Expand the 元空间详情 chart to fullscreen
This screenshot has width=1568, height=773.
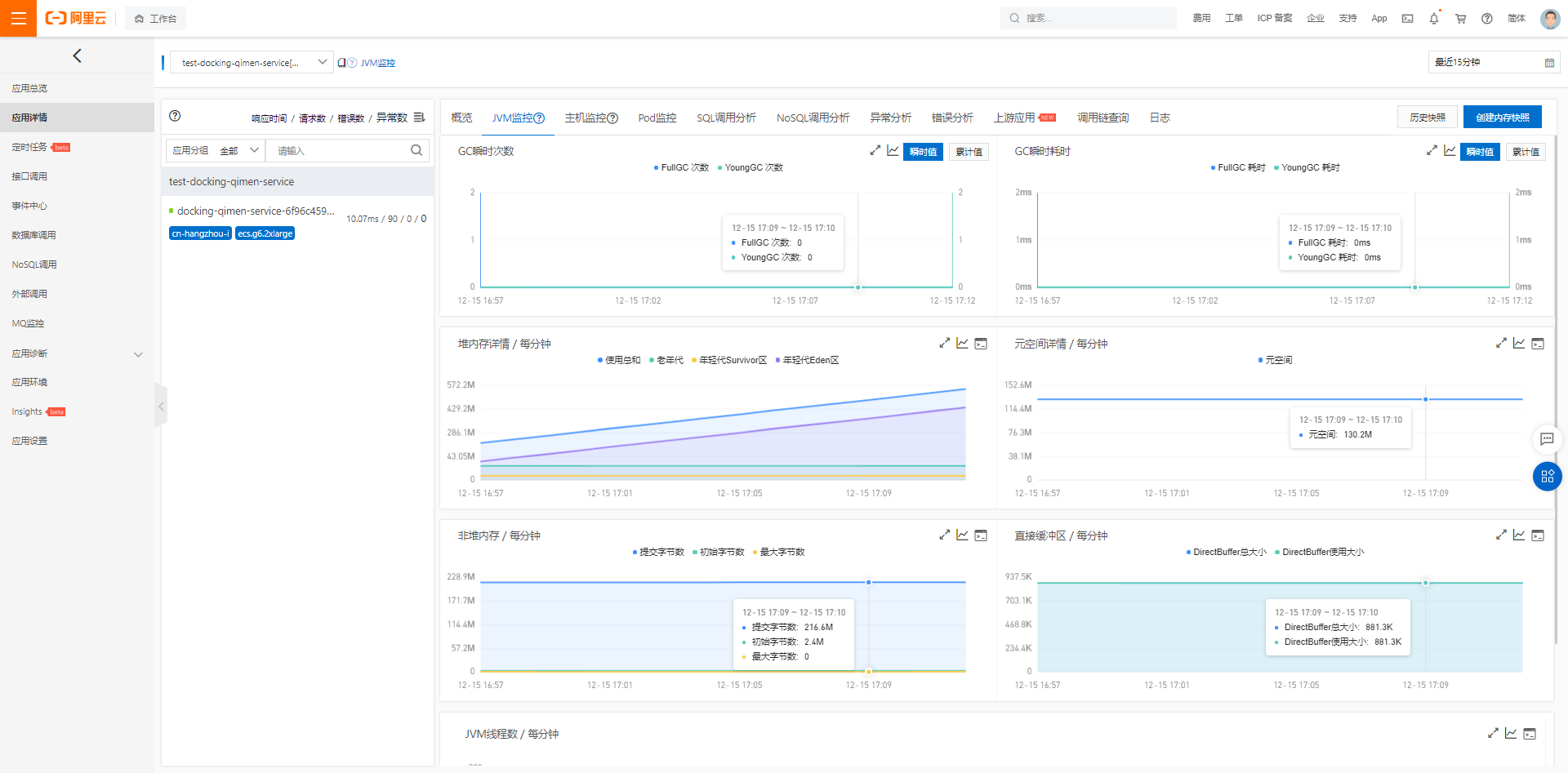click(x=1501, y=343)
